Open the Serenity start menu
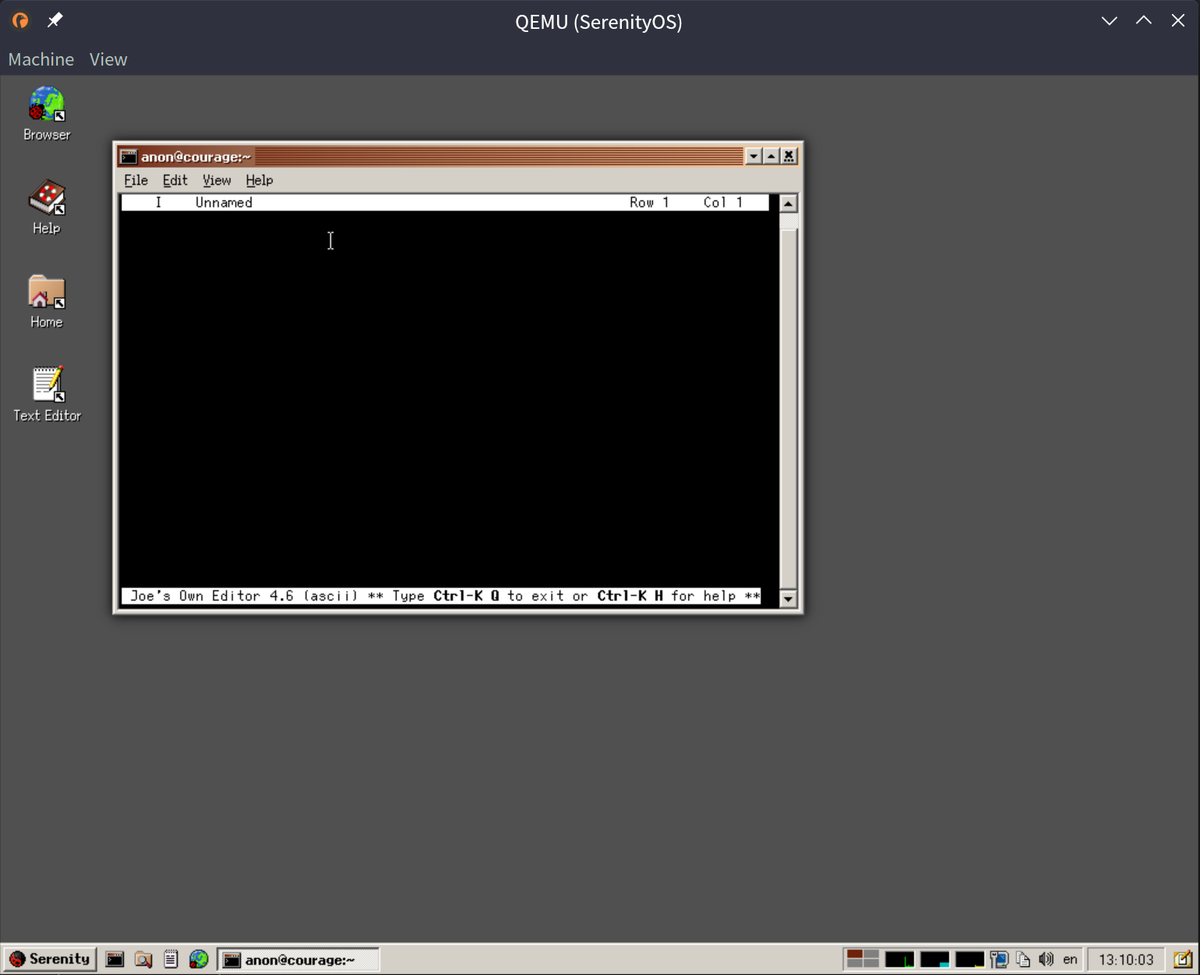1200x975 pixels. click(49, 959)
